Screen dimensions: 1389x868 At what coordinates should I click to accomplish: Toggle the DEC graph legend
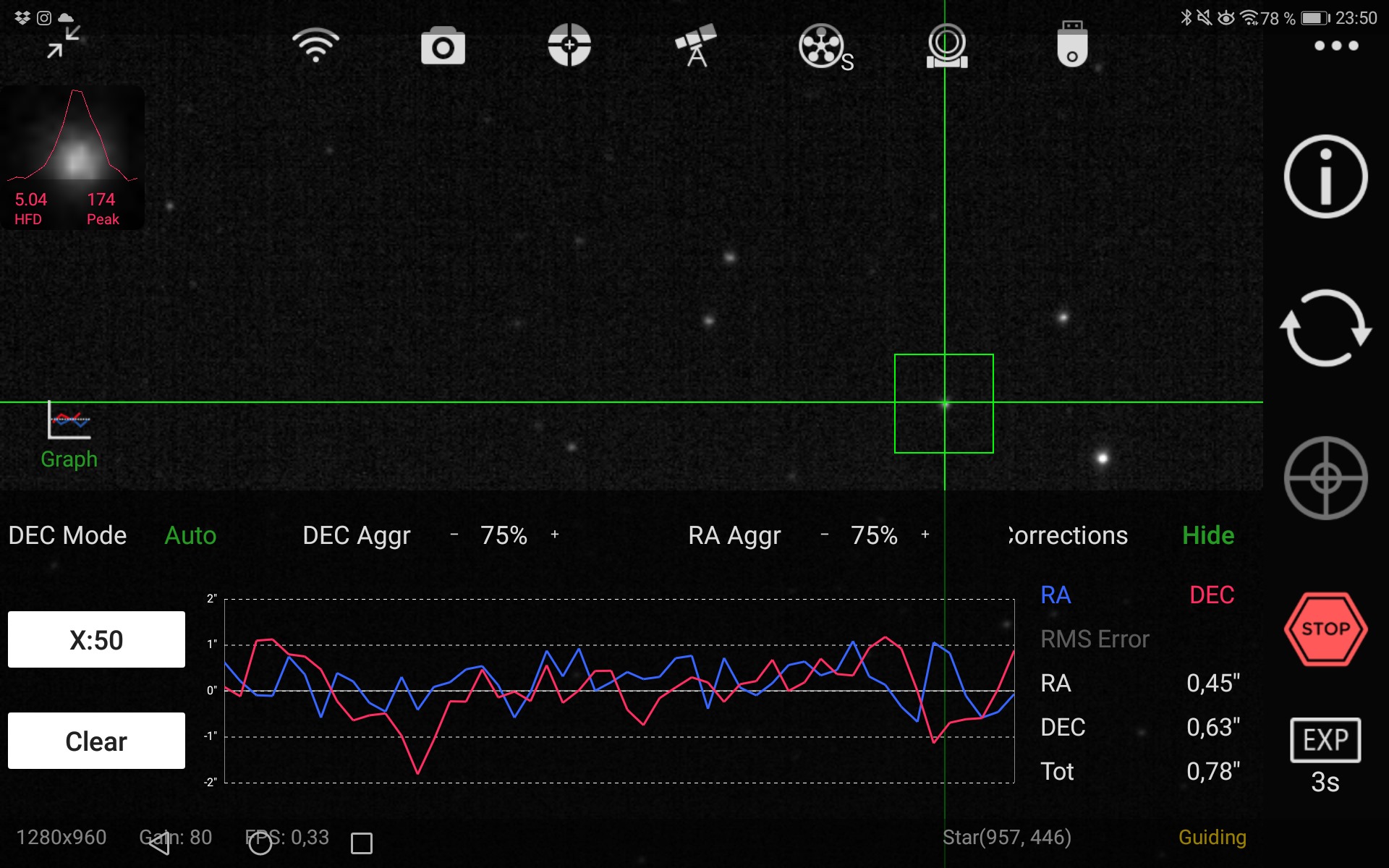[x=1212, y=595]
